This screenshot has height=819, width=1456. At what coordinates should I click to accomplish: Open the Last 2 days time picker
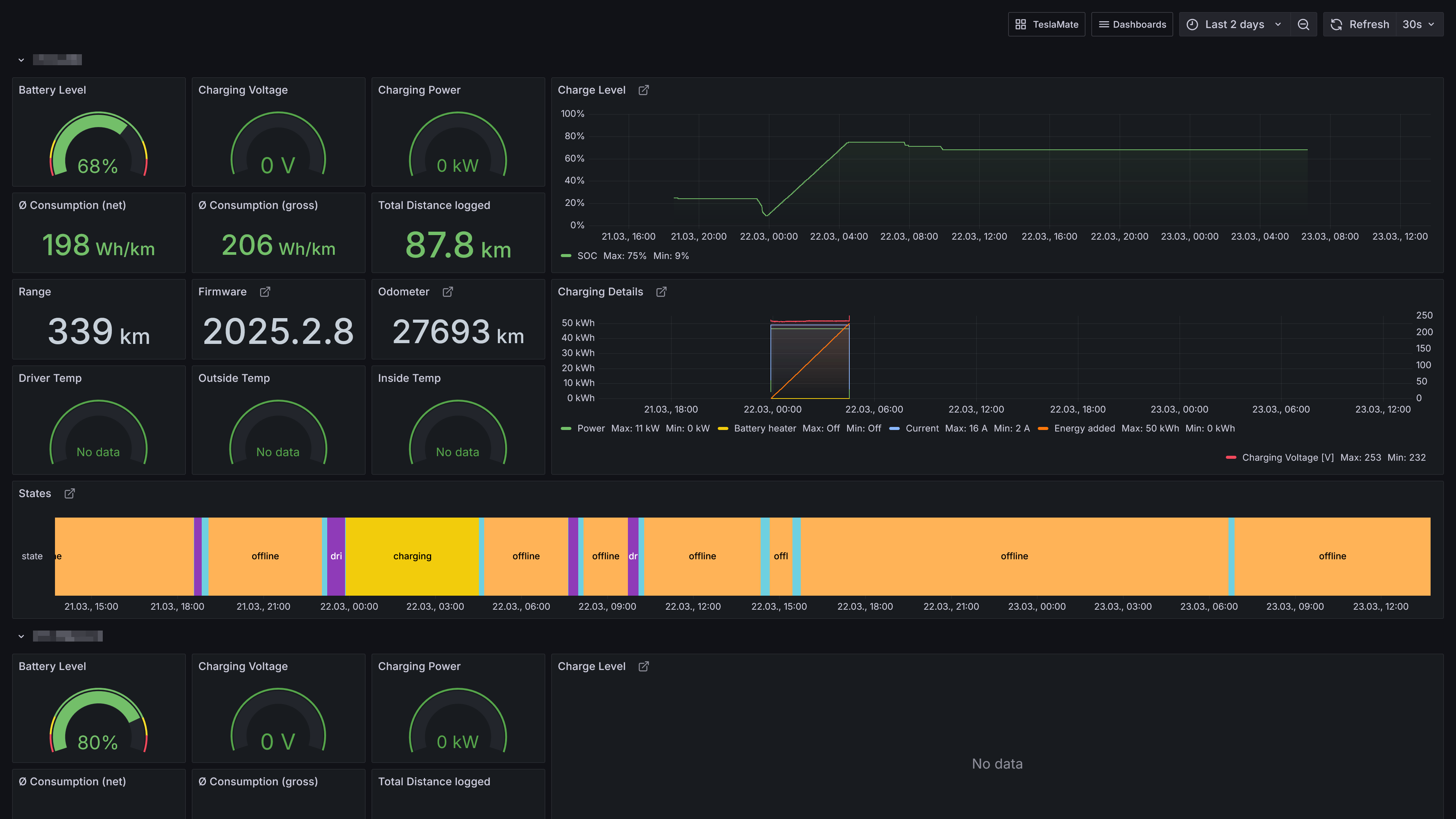click(x=1235, y=24)
